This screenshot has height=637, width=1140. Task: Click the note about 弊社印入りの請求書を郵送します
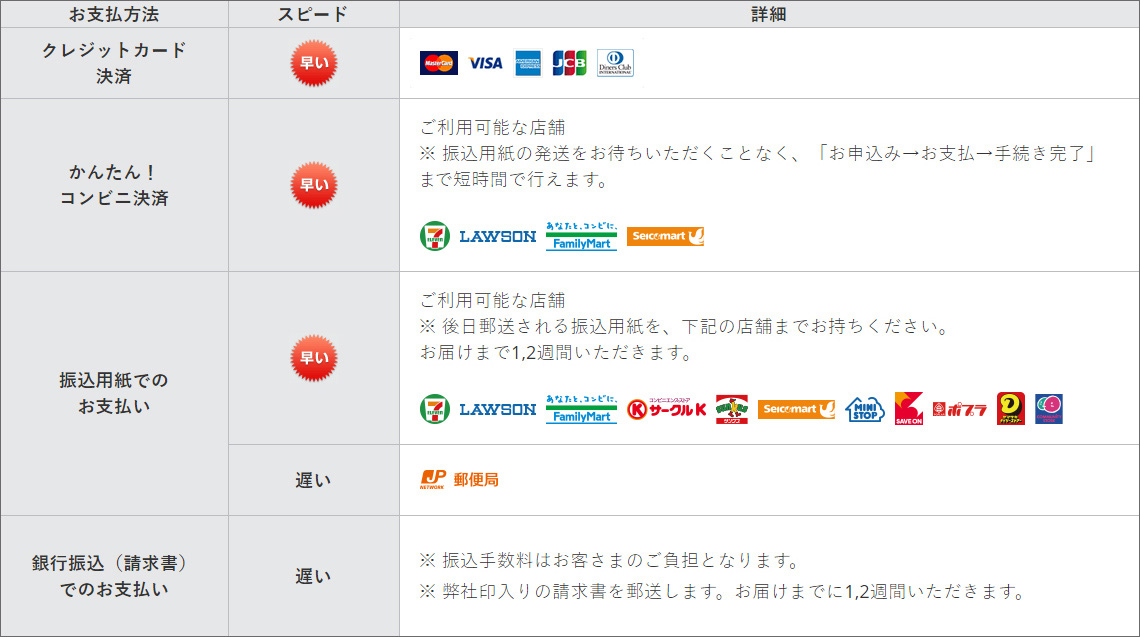(x=723, y=592)
